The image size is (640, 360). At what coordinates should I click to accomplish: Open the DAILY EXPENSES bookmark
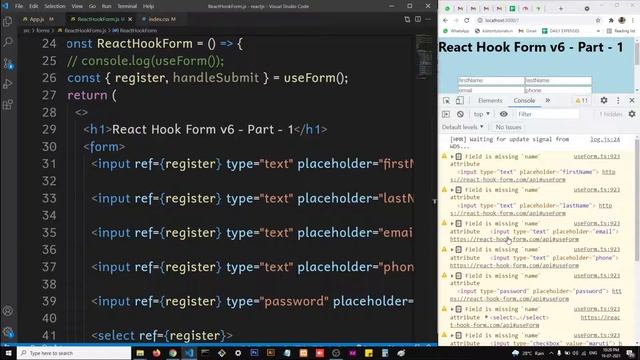pos(560,31)
